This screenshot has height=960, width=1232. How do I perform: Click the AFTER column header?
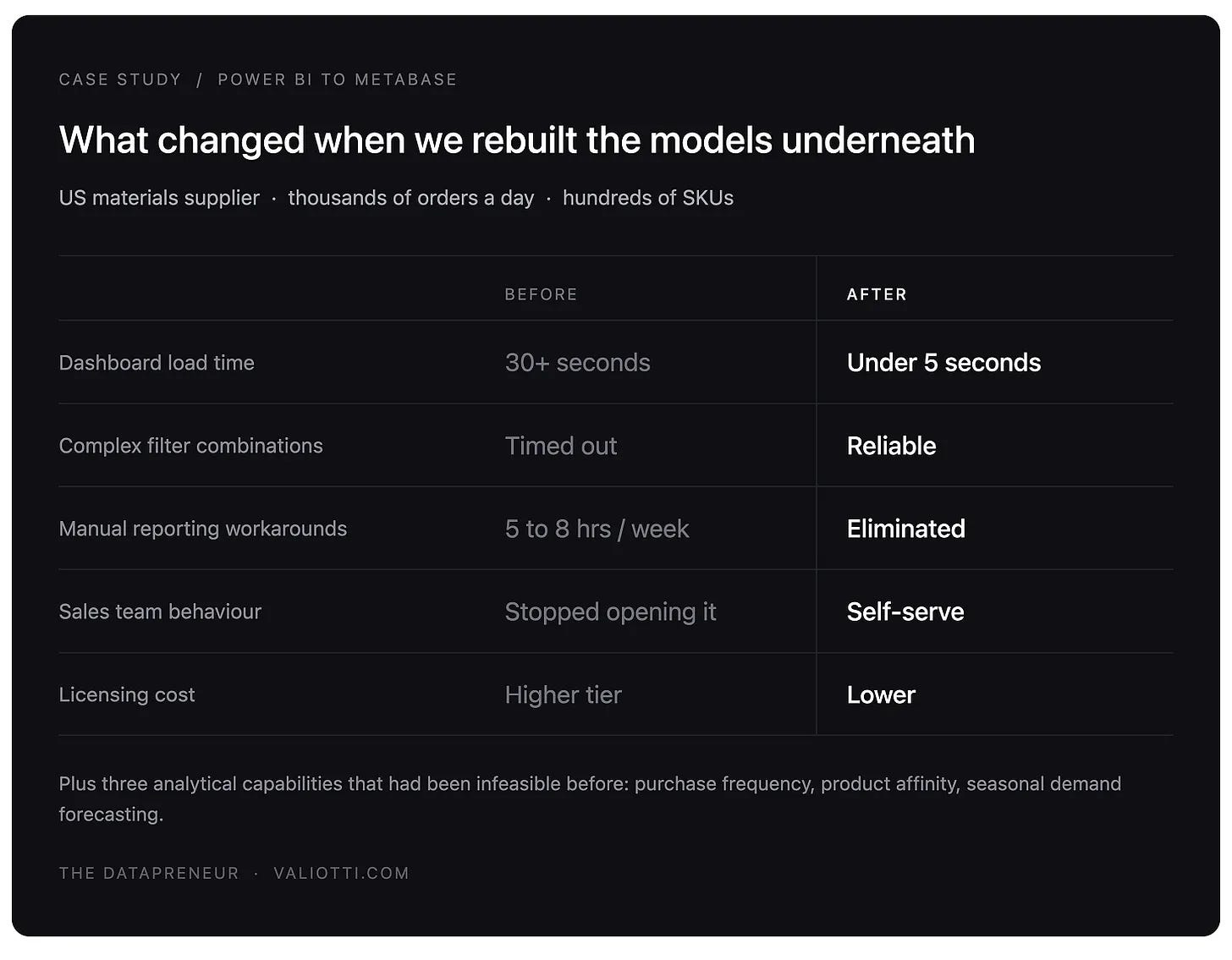[x=877, y=294]
